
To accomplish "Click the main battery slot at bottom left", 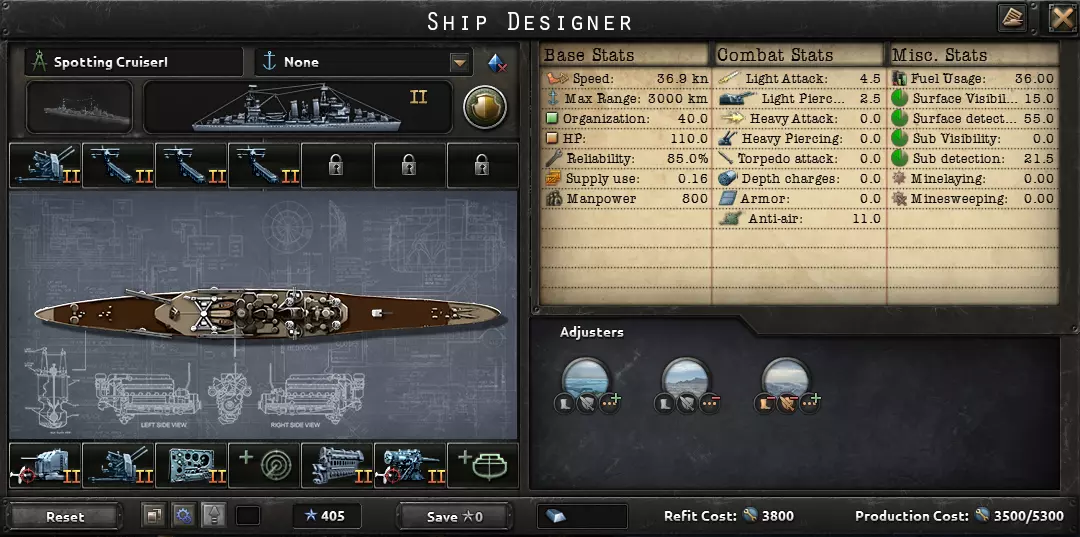I will click(x=45, y=465).
